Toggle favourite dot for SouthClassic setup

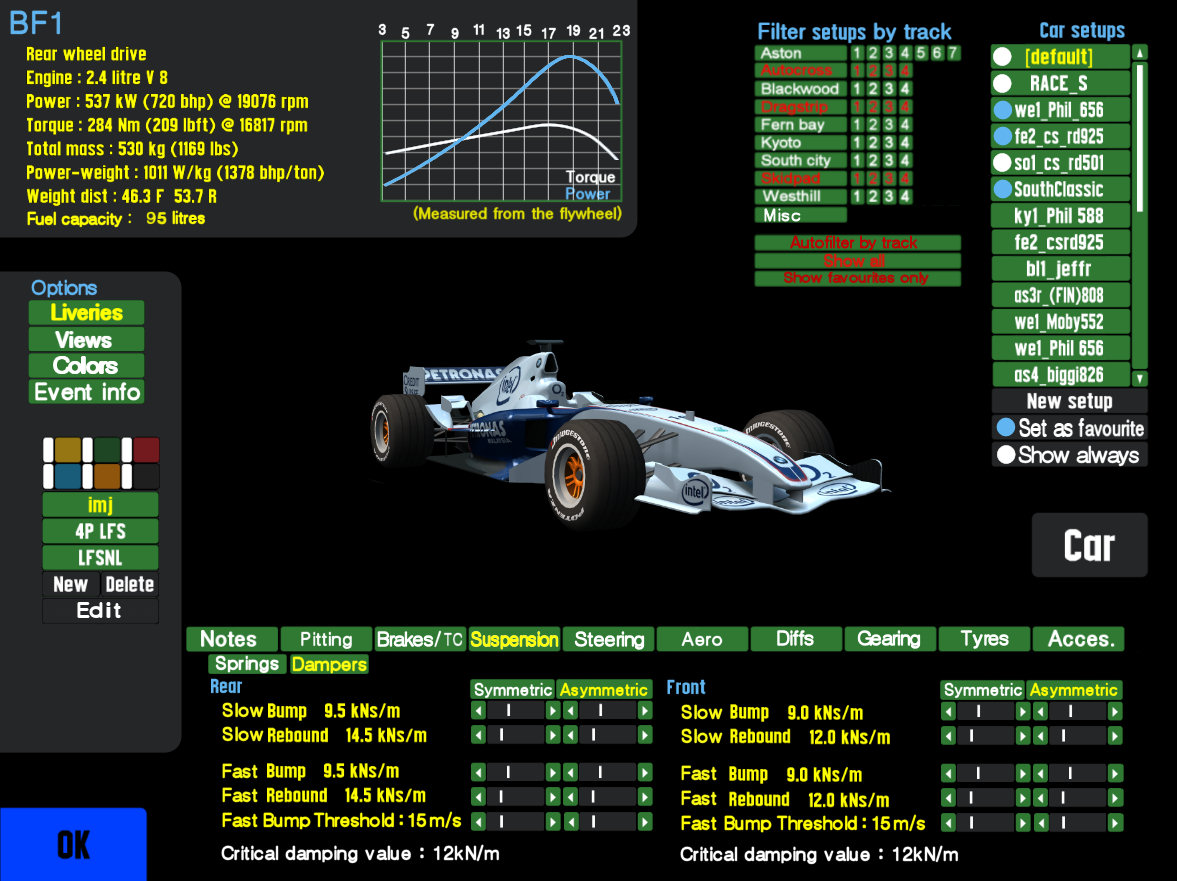[1002, 189]
